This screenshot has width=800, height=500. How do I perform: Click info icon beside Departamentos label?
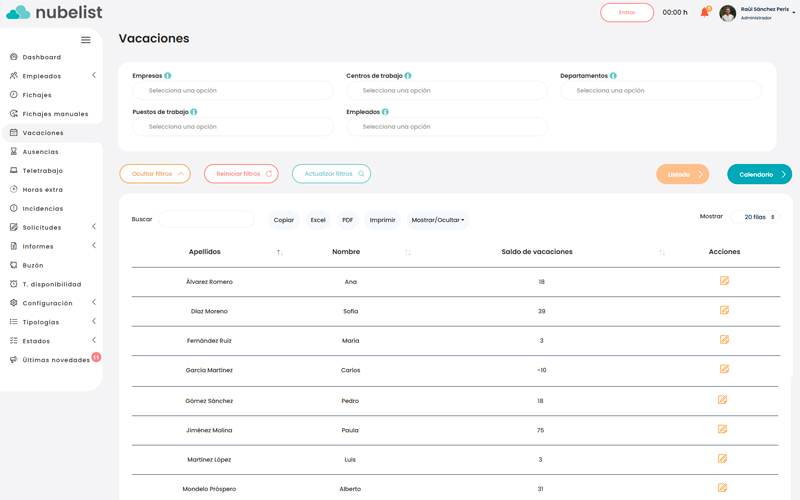[613, 76]
